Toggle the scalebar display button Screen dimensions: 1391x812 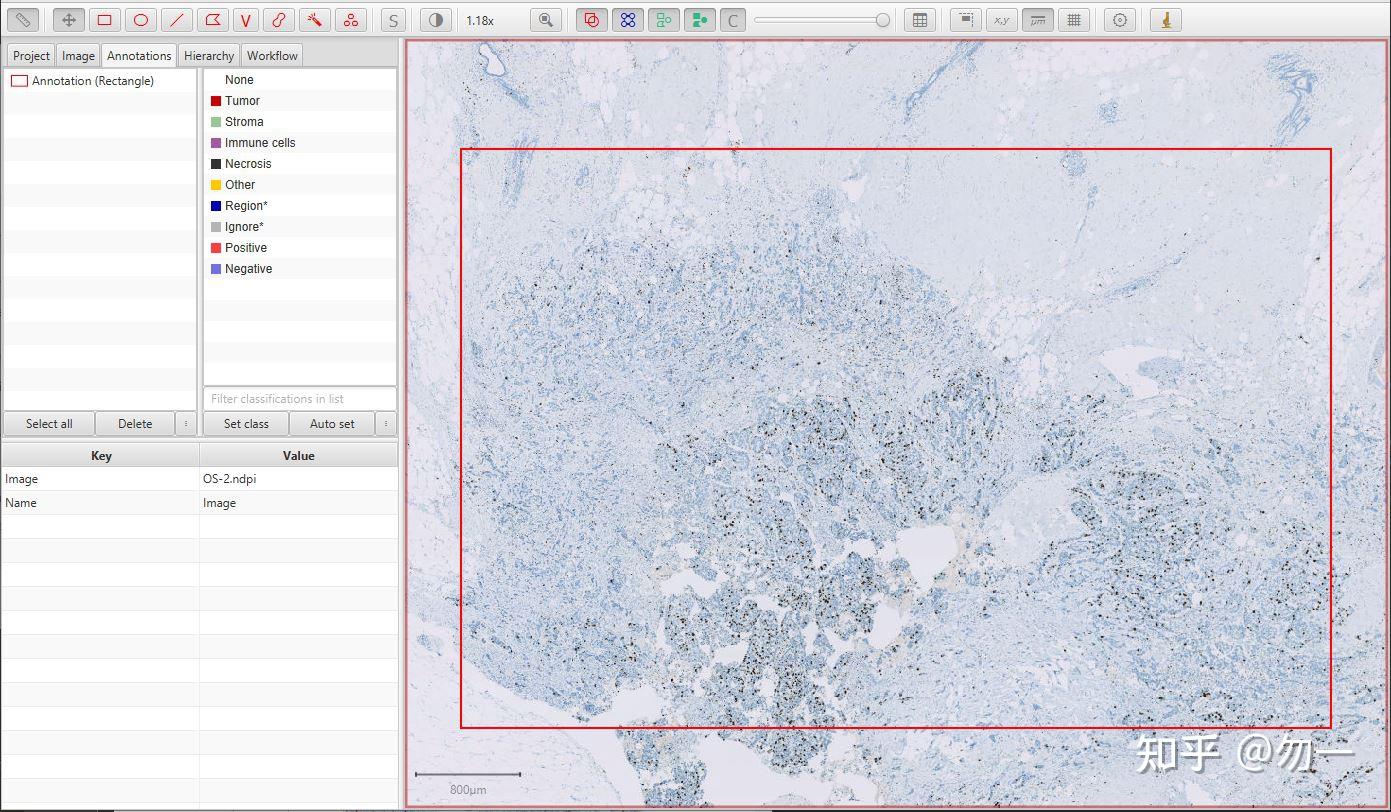1038,20
